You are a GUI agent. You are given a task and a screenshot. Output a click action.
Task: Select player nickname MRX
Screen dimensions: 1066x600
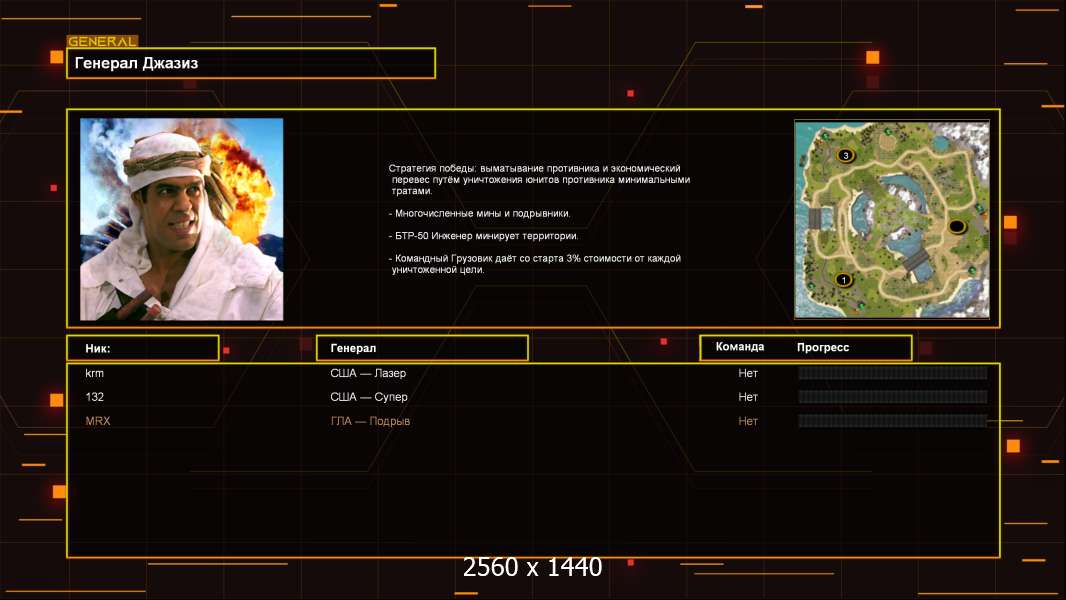click(x=98, y=421)
